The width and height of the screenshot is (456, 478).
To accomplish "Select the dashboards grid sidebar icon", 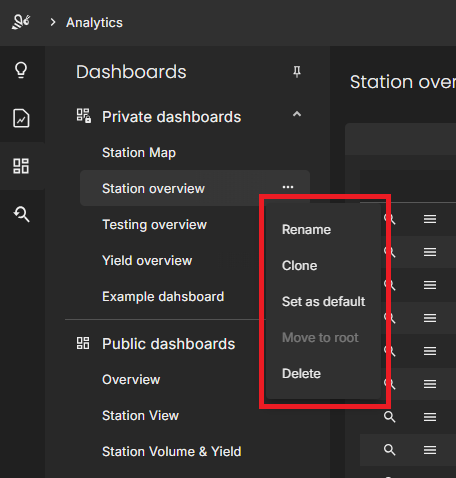I will pos(21,166).
